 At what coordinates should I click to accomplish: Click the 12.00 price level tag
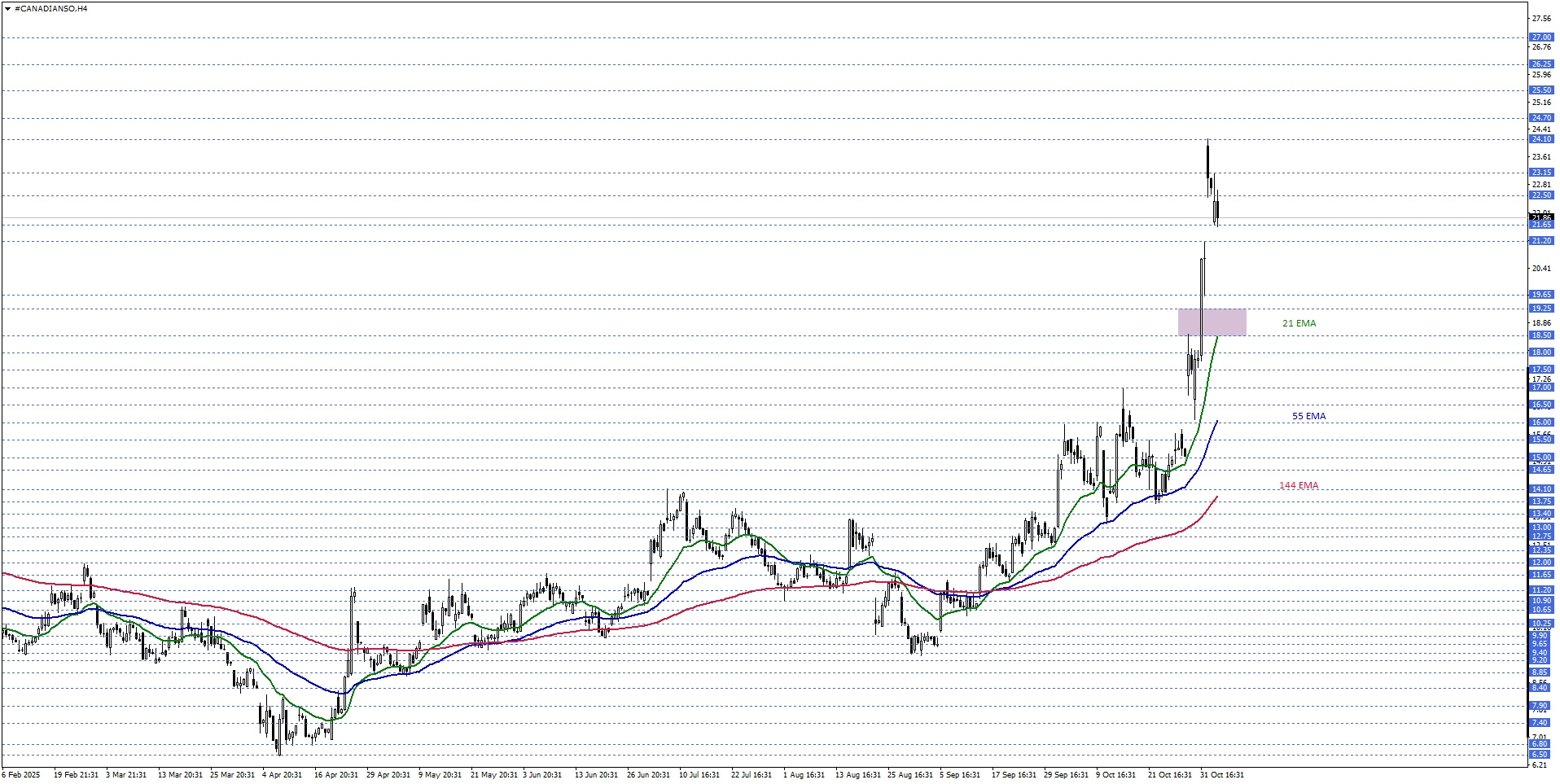1540,563
